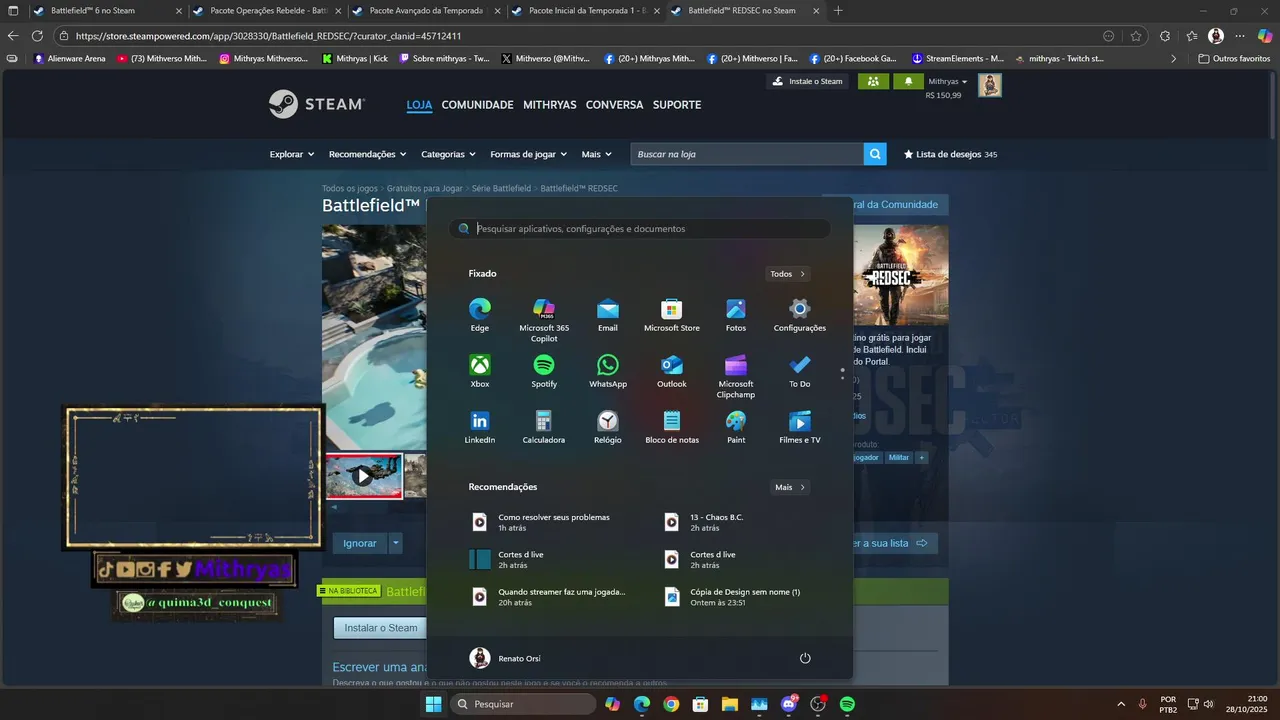The height and width of the screenshot is (720, 1280).
Task: Open Edge extensions puzzle icon
Action: 1165,36
